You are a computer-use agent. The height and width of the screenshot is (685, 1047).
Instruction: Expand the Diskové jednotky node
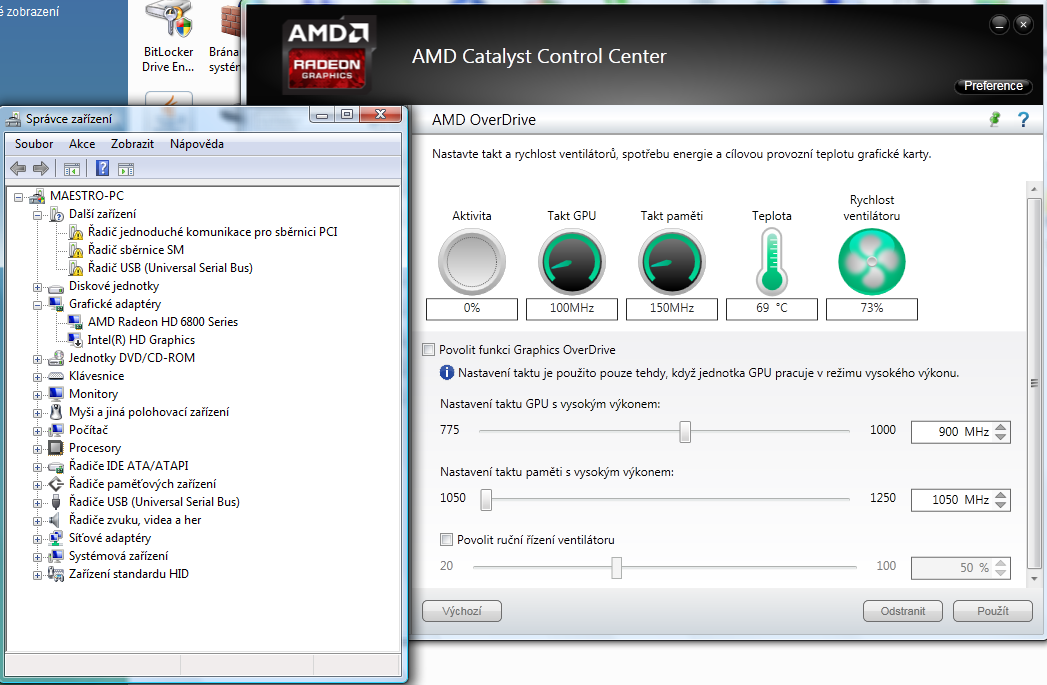tap(37, 287)
